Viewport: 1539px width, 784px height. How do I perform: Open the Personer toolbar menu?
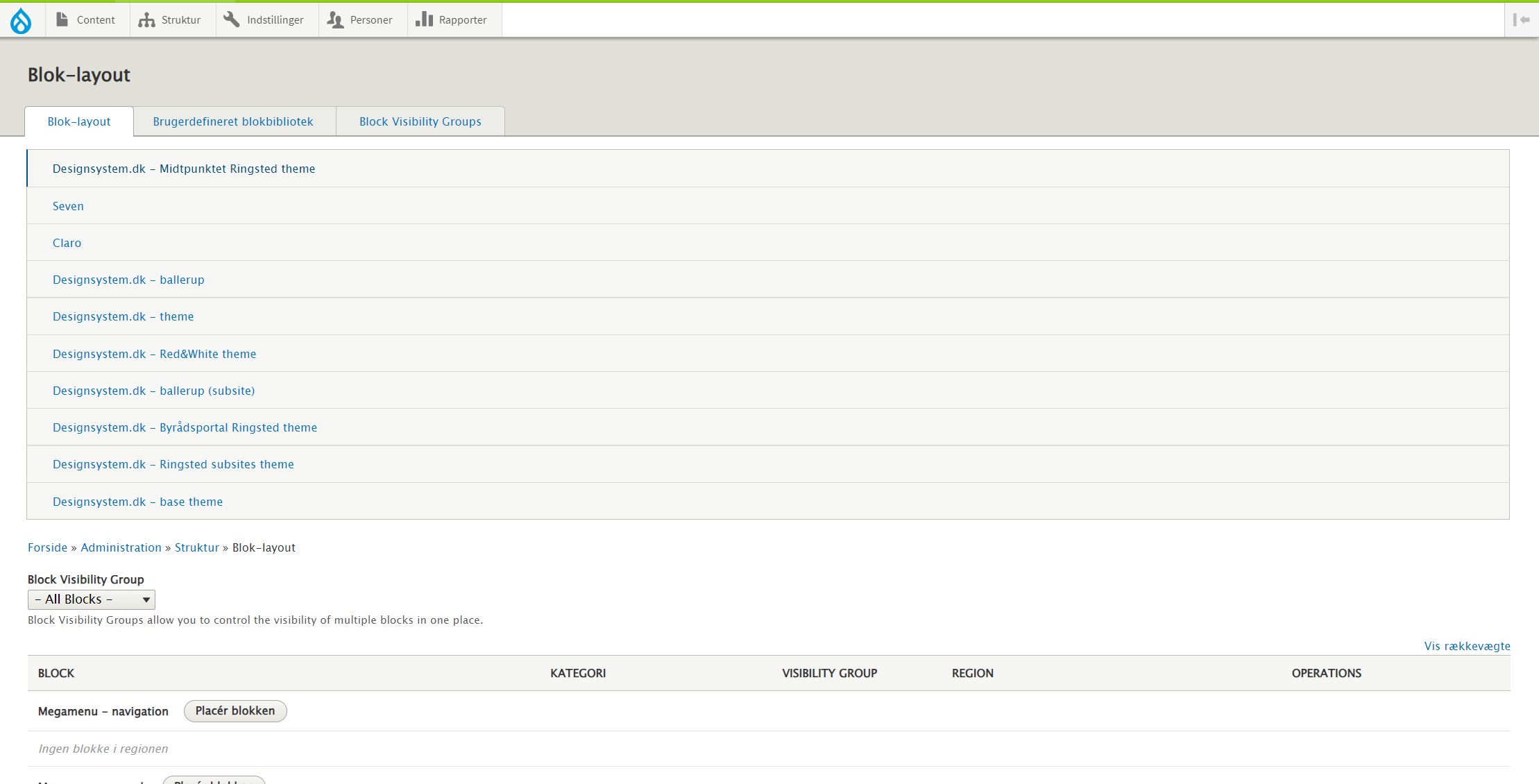[361, 20]
